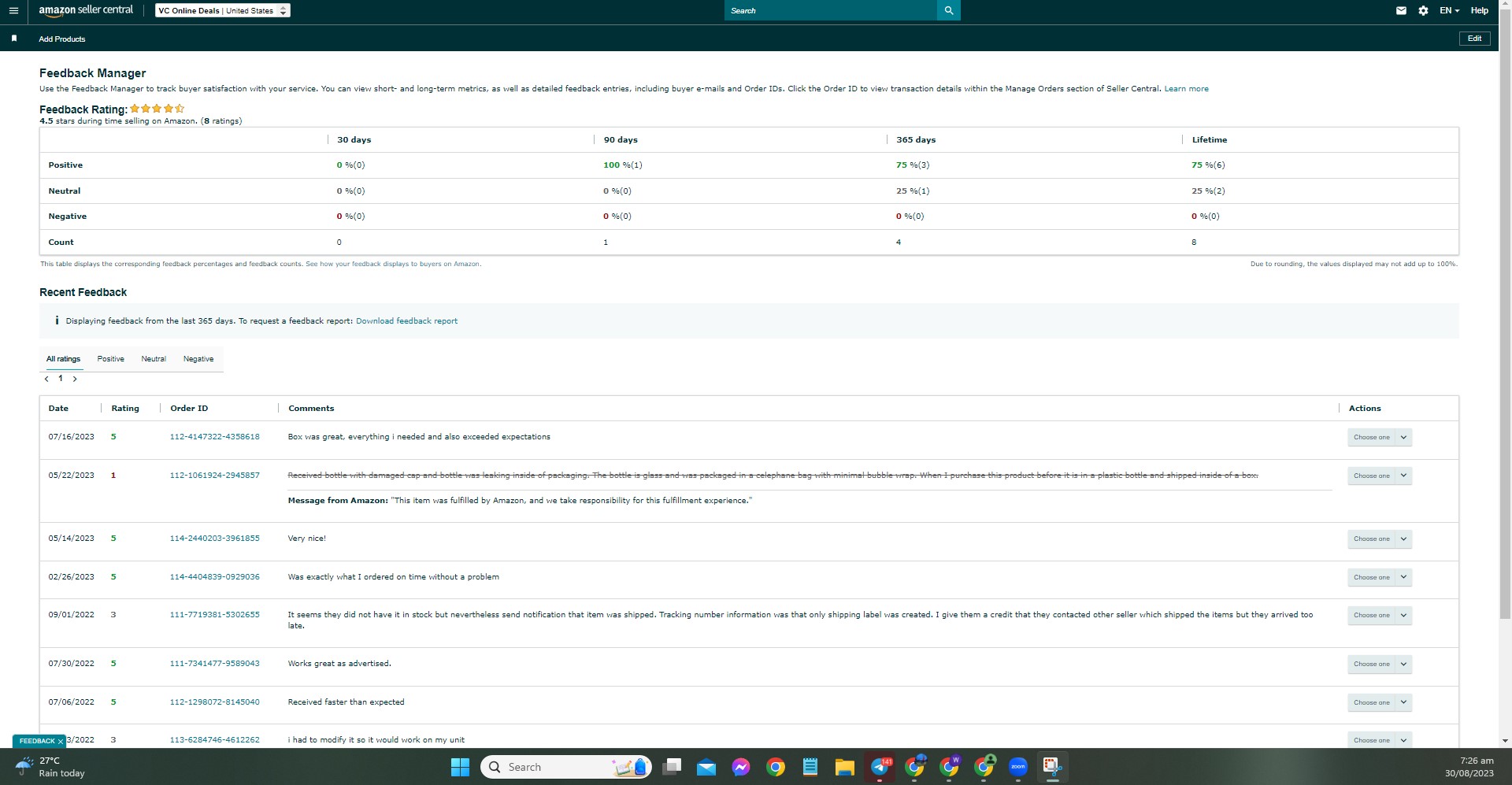Go to previous feedback page arrow
Screen dimensions: 1512x785
click(x=46, y=379)
